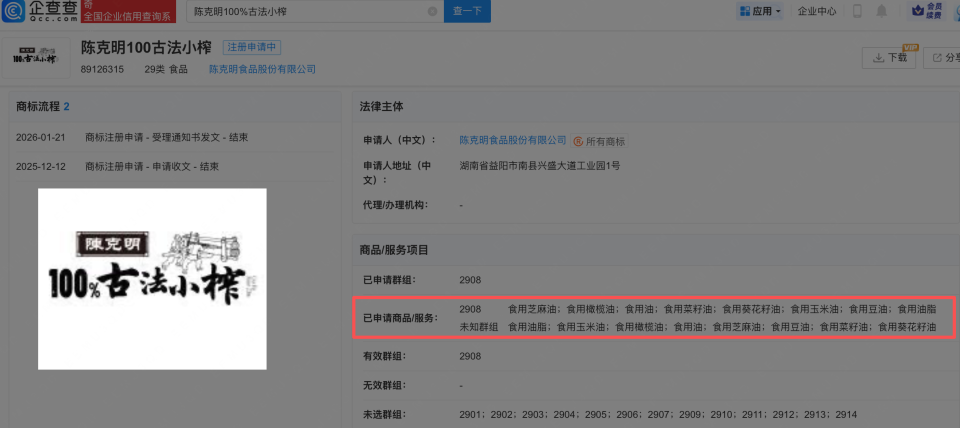Image resolution: width=960 pixels, height=428 pixels.
Task: Click the 注册申请中 status tag
Action: [252, 47]
